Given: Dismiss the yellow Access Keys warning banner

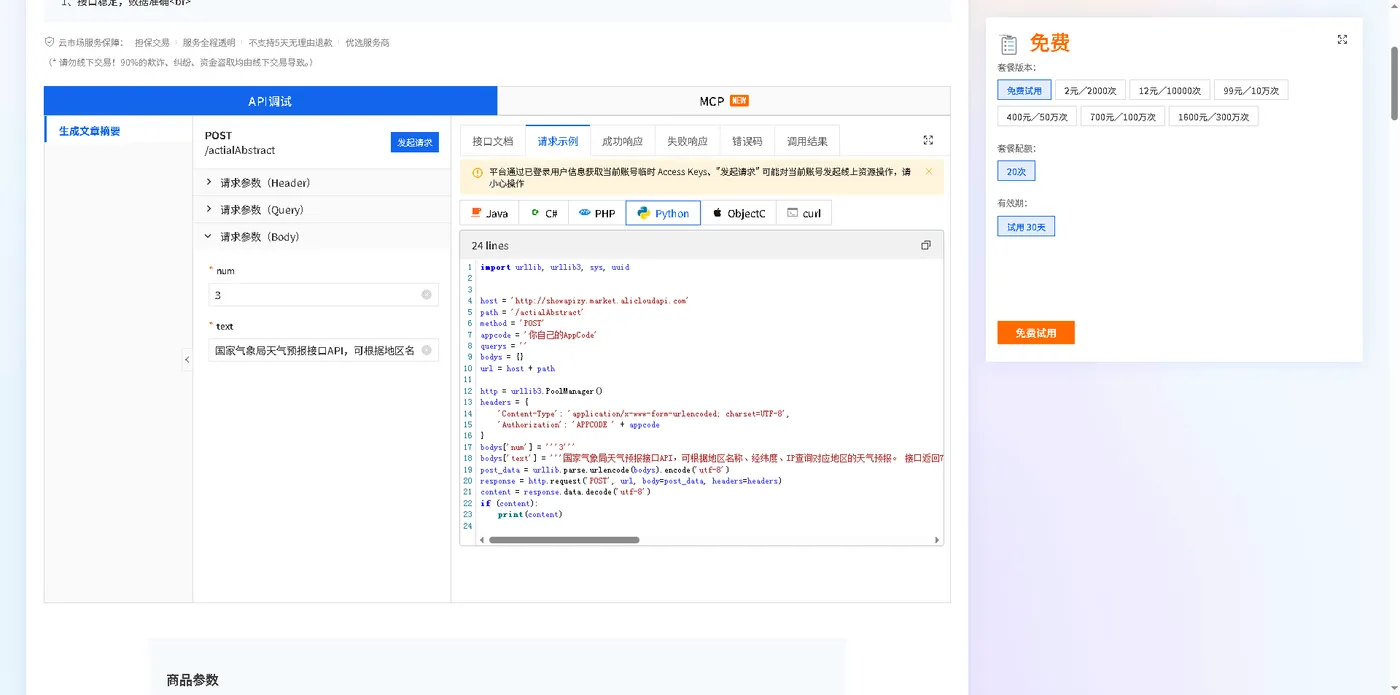Looking at the screenshot, I should [x=929, y=171].
